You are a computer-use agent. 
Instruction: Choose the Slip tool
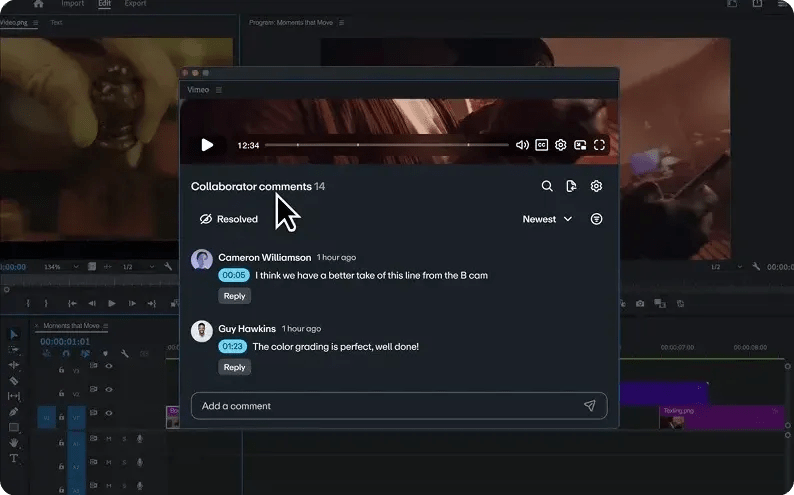pos(14,396)
